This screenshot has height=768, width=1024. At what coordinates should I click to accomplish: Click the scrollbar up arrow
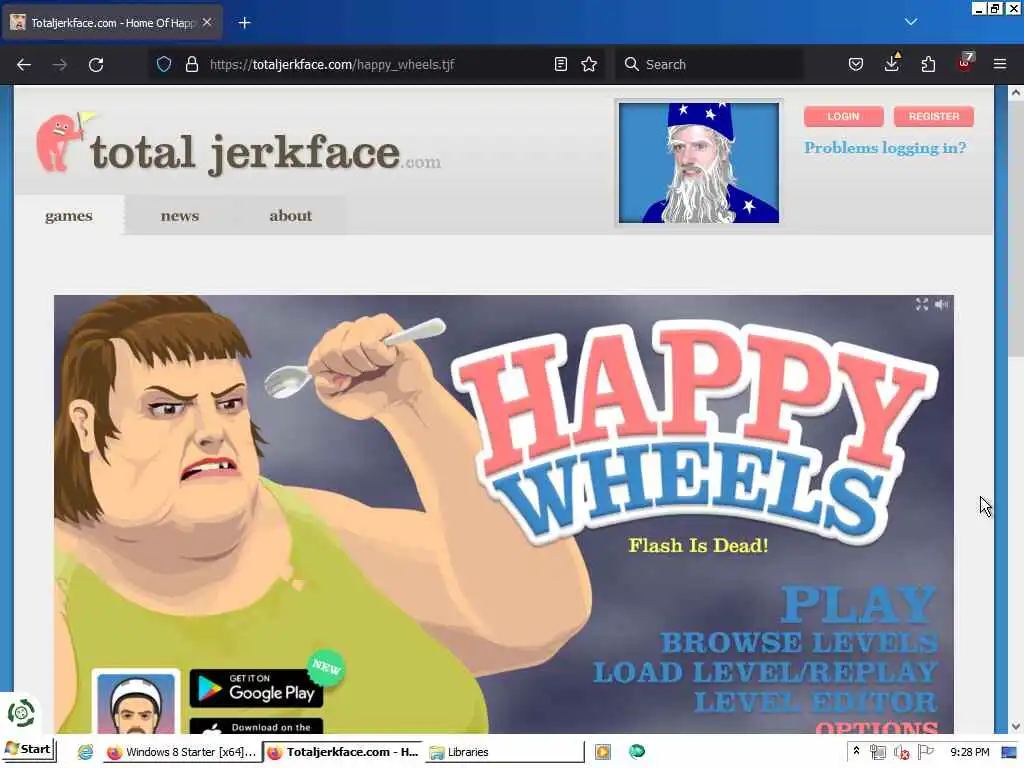pyautogui.click(x=1016, y=93)
